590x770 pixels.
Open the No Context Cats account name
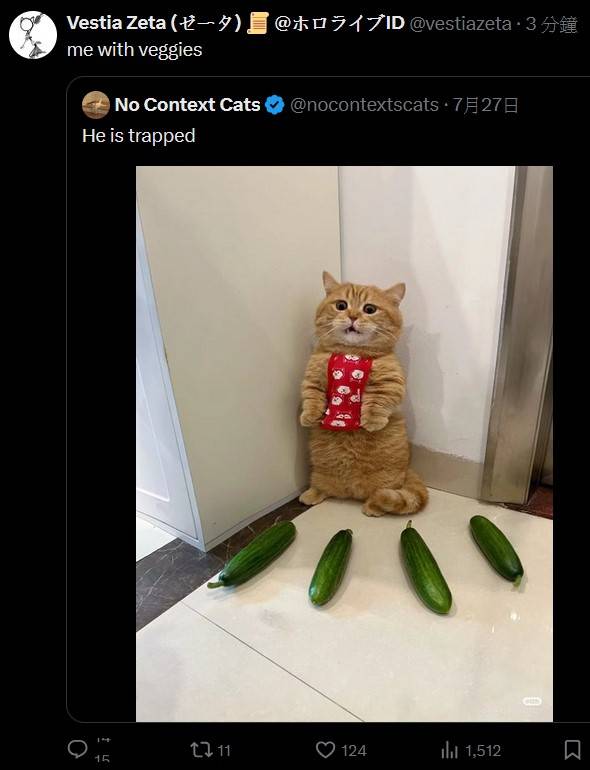[x=188, y=105]
